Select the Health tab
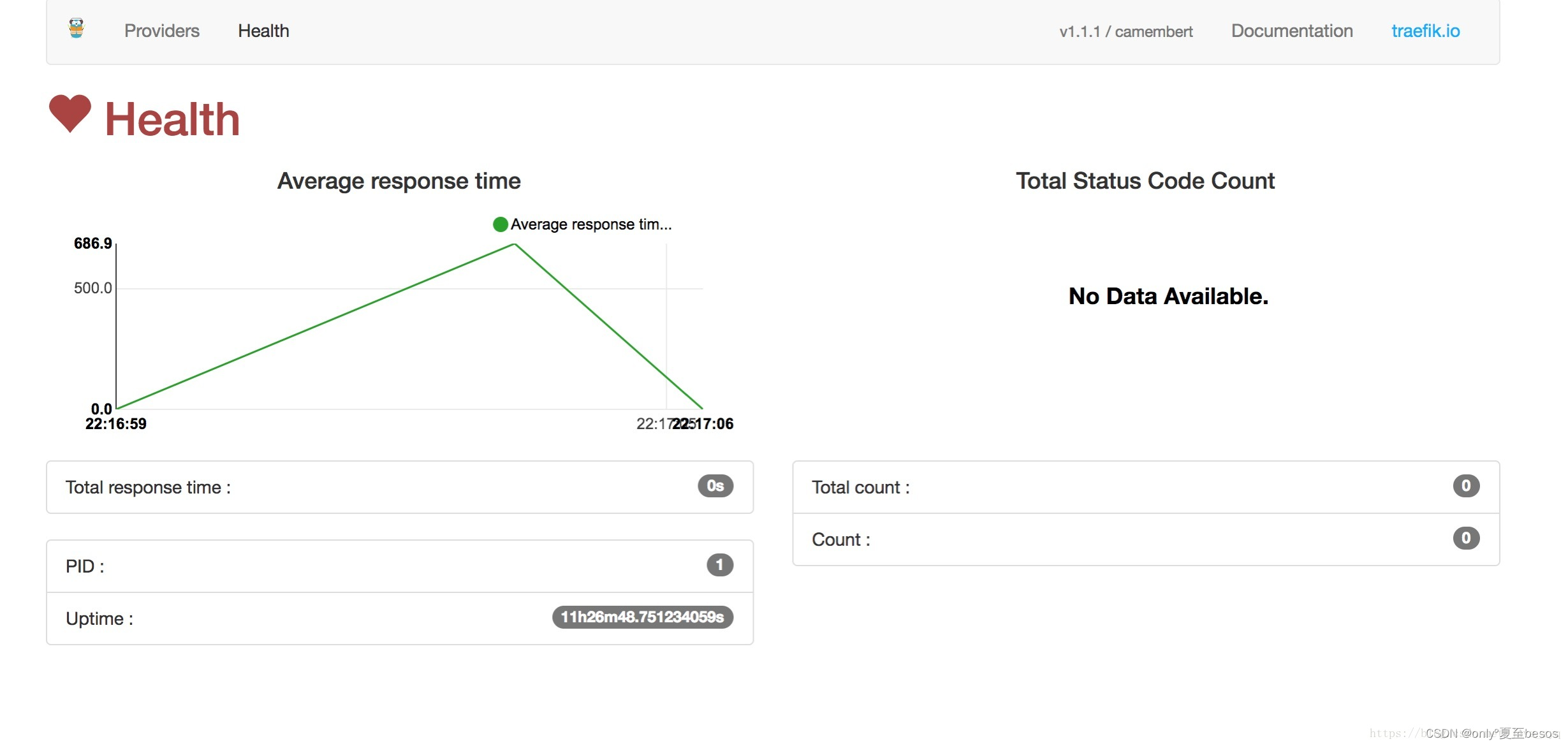Image resolution: width=1568 pixels, height=746 pixels. pos(263,30)
